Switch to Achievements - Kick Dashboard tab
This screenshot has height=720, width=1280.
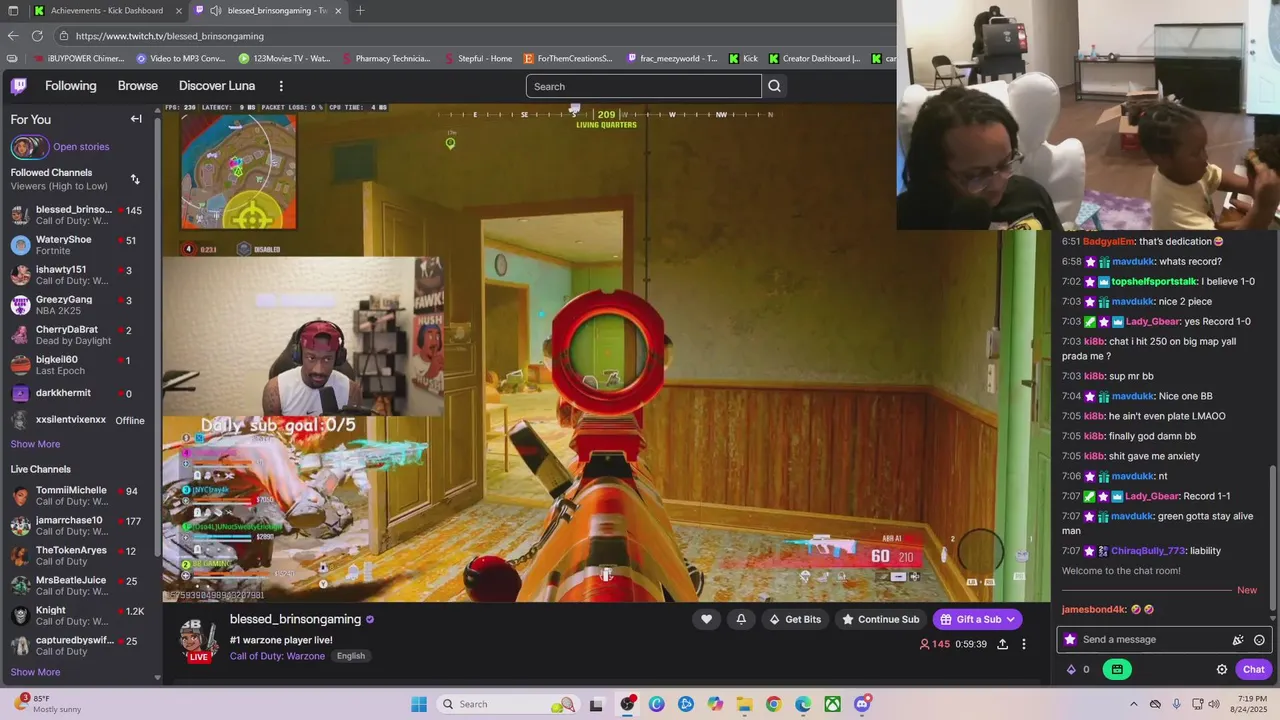107,11
